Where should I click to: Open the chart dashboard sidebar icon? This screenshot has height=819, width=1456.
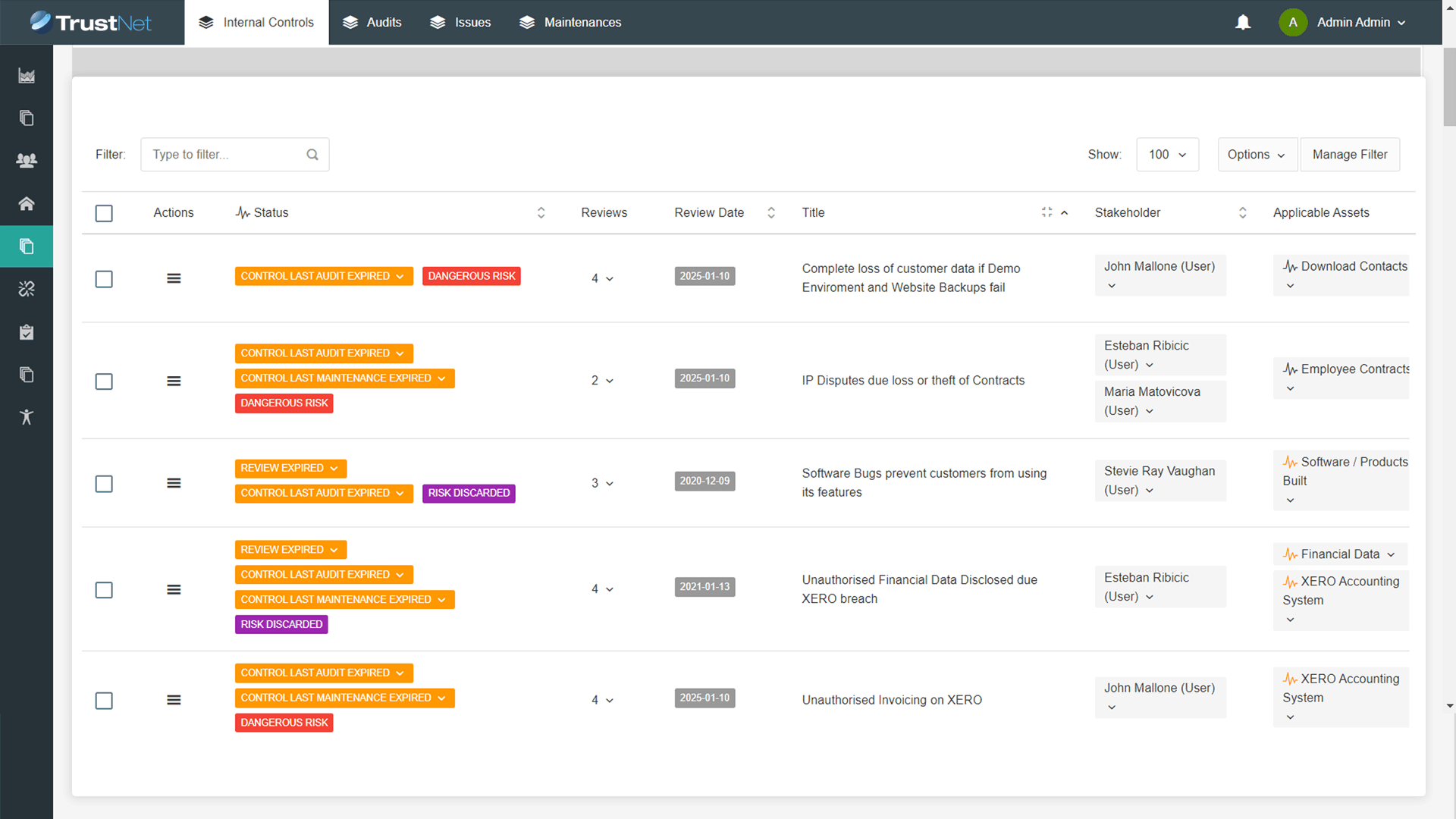point(27,76)
